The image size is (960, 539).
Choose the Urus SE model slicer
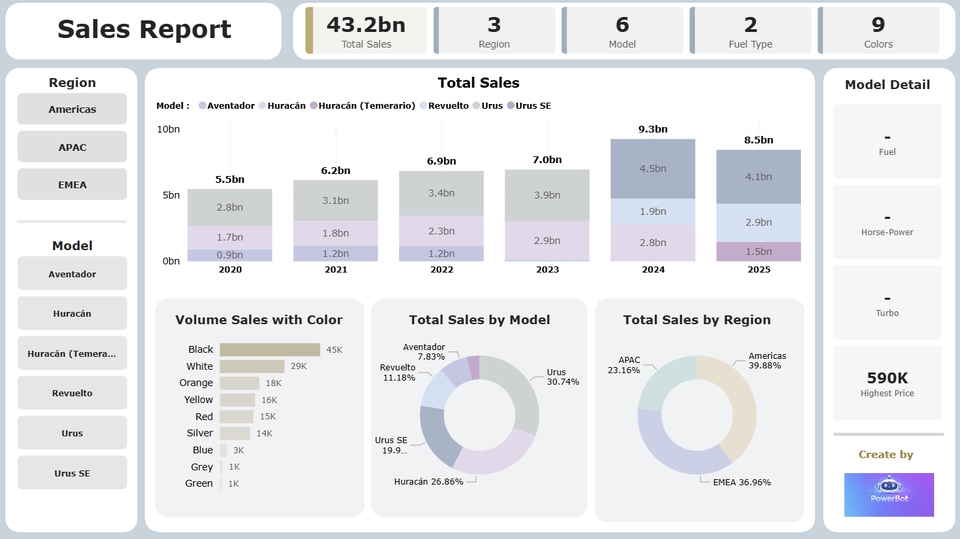click(x=72, y=473)
